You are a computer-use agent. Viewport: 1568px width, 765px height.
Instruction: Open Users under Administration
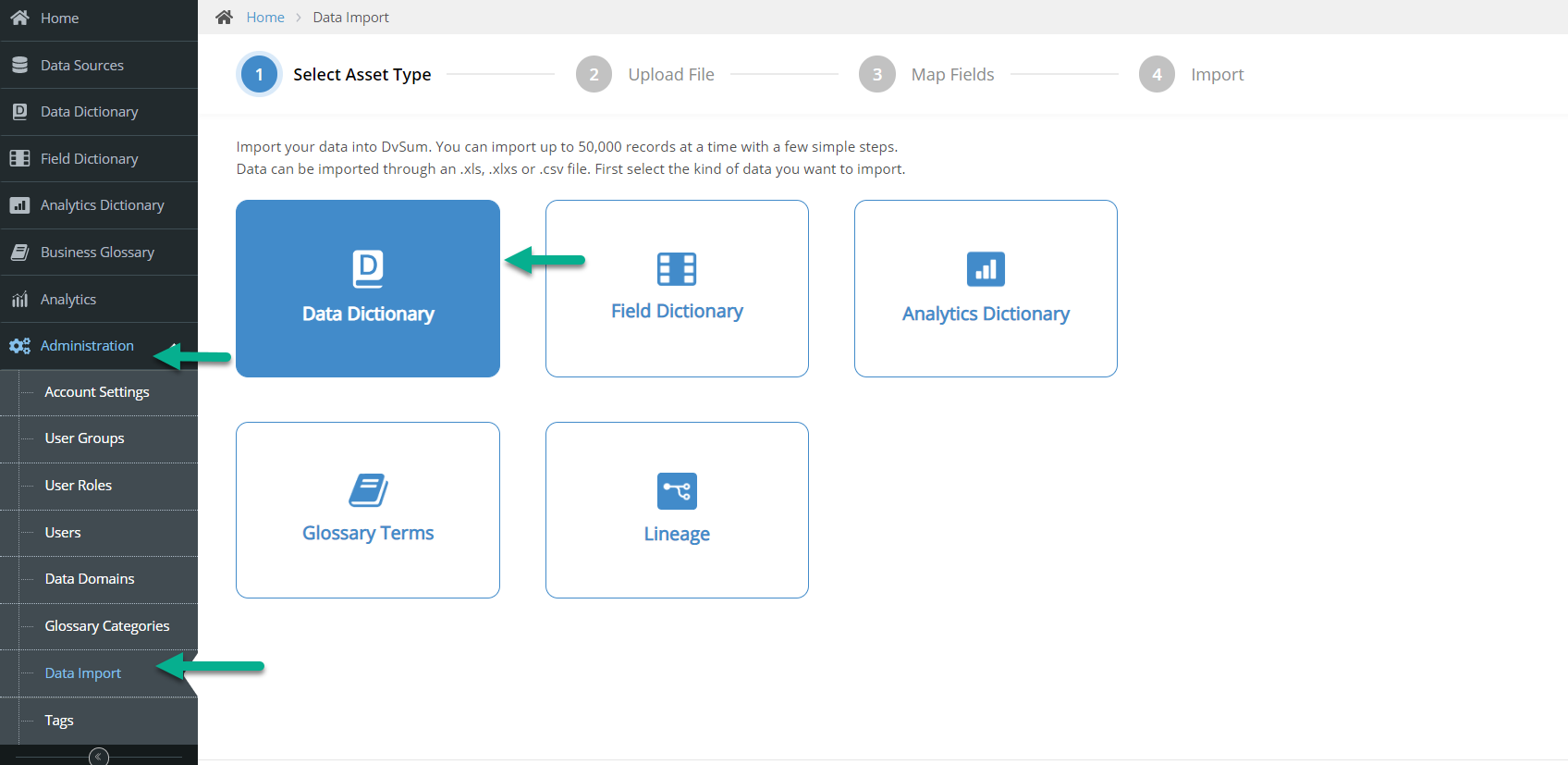click(99, 533)
